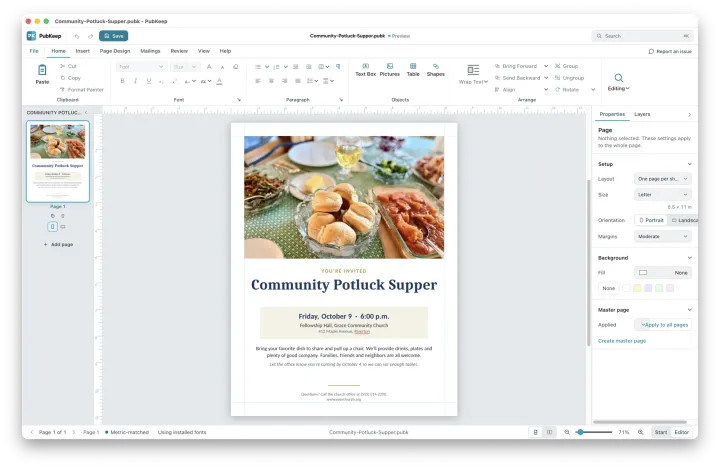Select Landscape orientation
The width and height of the screenshot is (720, 468).
pyautogui.click(x=683, y=220)
